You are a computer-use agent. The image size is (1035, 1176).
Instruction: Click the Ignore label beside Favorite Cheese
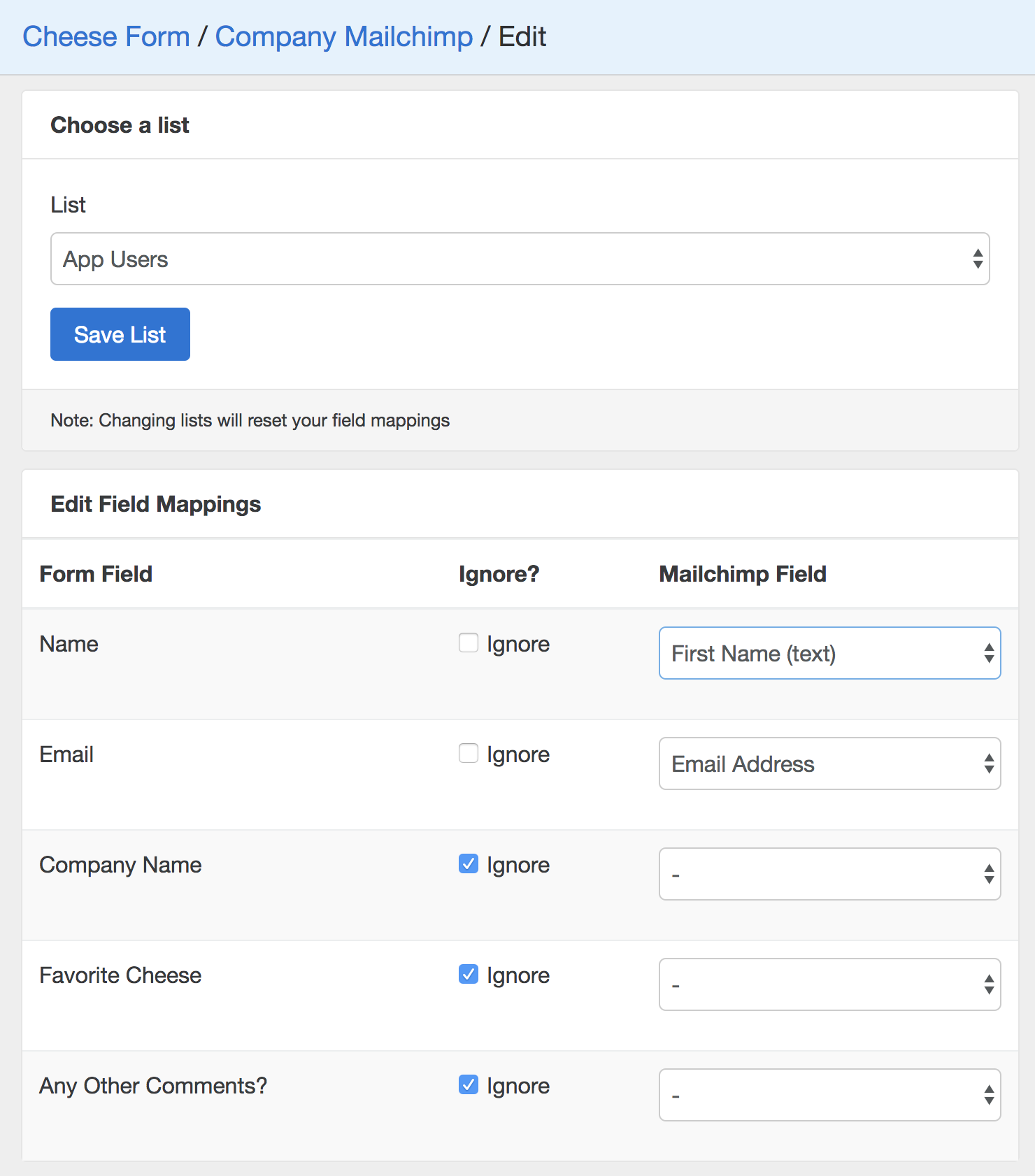pyautogui.click(x=518, y=975)
